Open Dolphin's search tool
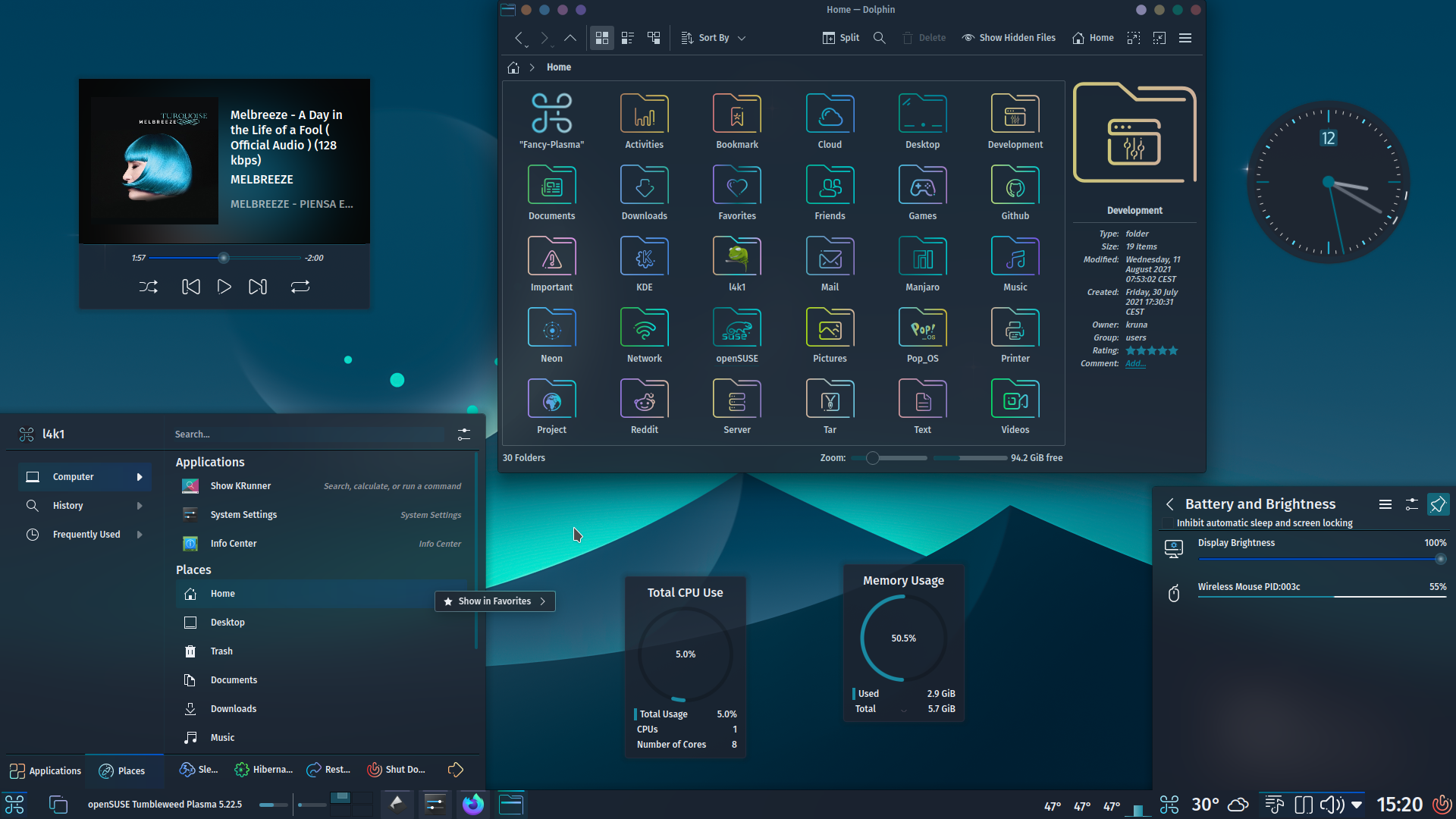 coord(880,38)
